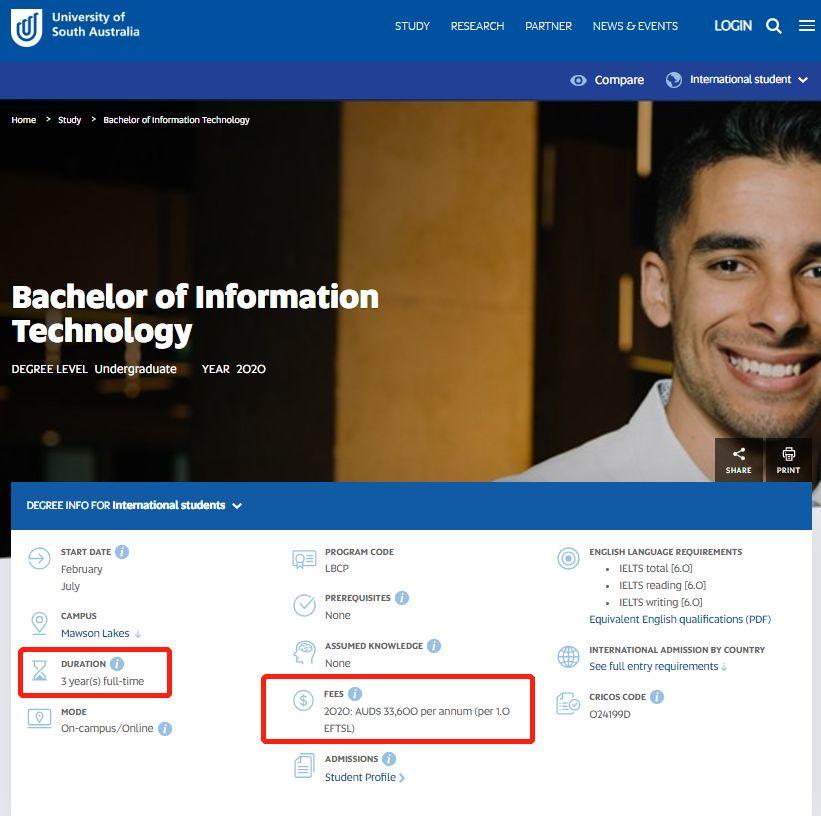Expand Degree Info for International students dropdown
The height and width of the screenshot is (816, 821).
click(x=134, y=505)
